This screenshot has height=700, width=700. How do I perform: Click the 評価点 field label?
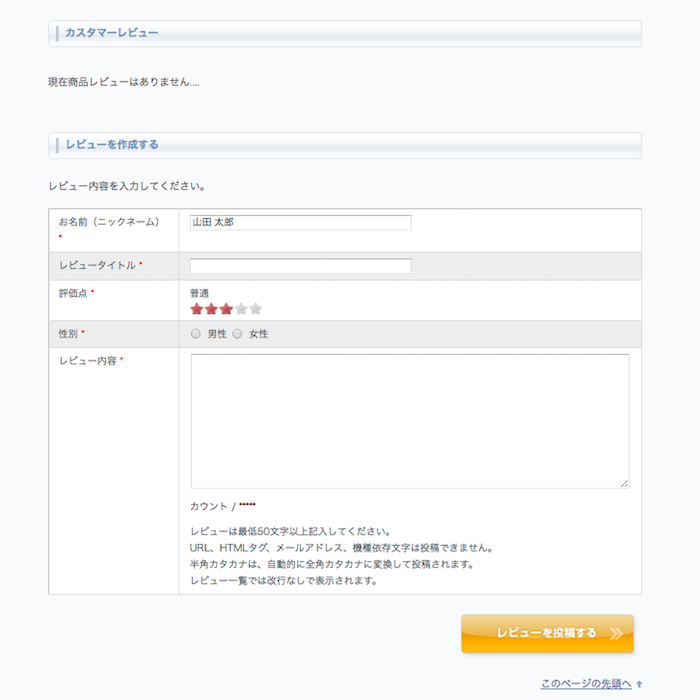click(x=73, y=293)
